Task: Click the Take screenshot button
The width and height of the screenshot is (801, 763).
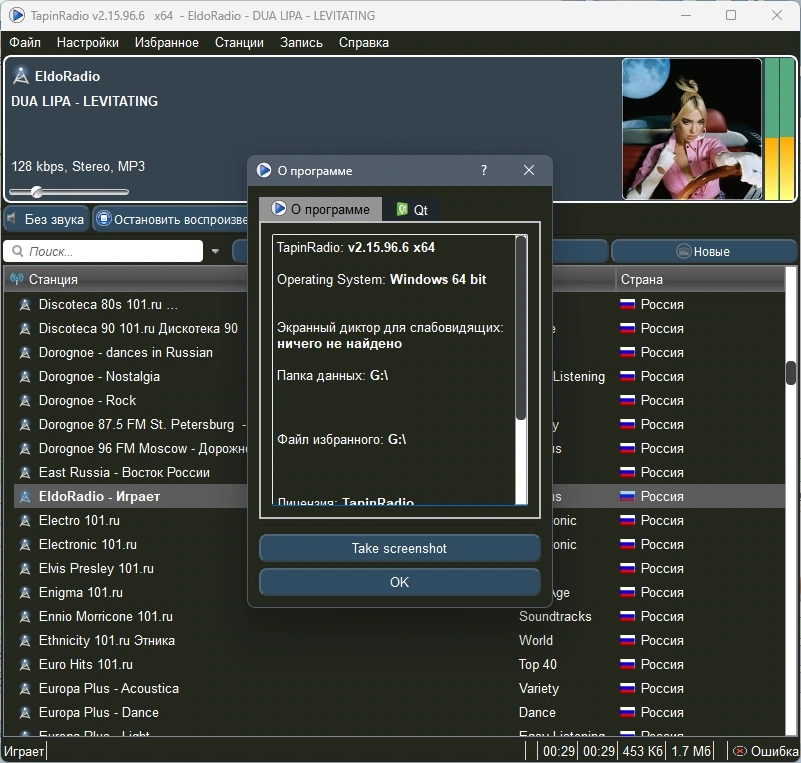Action: [399, 548]
